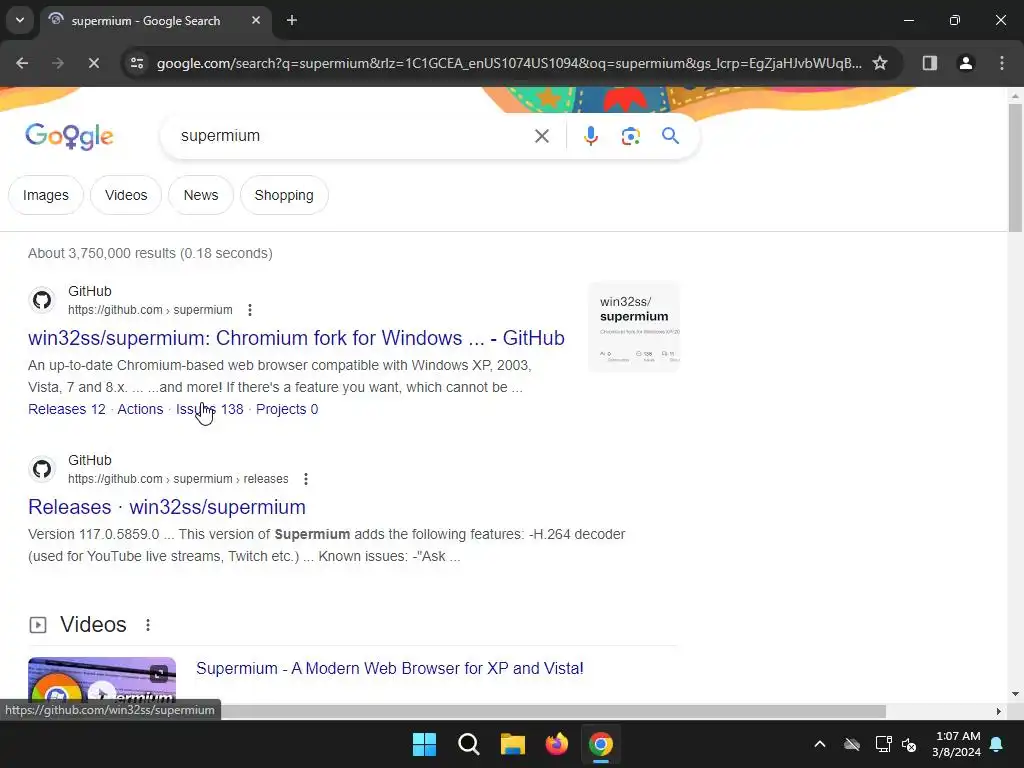Image resolution: width=1024 pixels, height=768 pixels.
Task: Click About 3,750,000 results text
Action: (x=150, y=253)
